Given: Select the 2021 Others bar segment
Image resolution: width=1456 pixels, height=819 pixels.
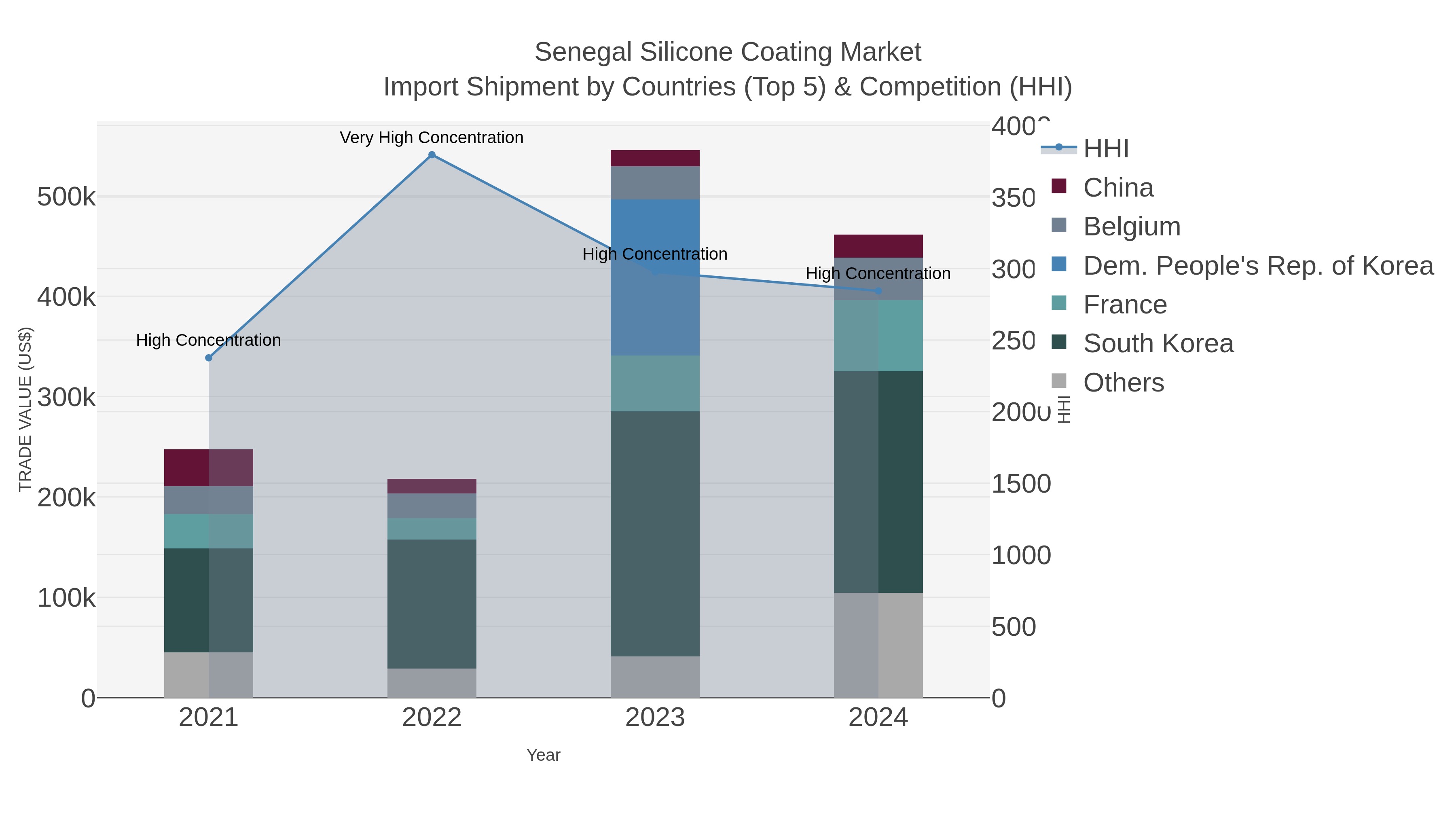Looking at the screenshot, I should coord(209,675).
